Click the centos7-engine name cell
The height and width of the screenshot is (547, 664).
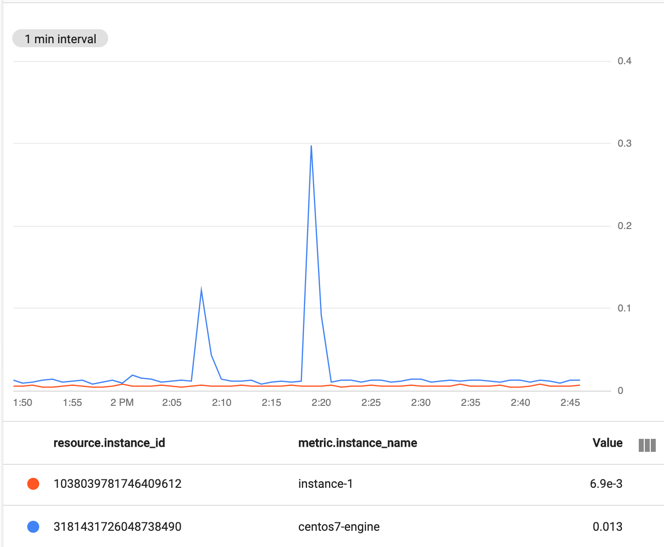coord(339,526)
